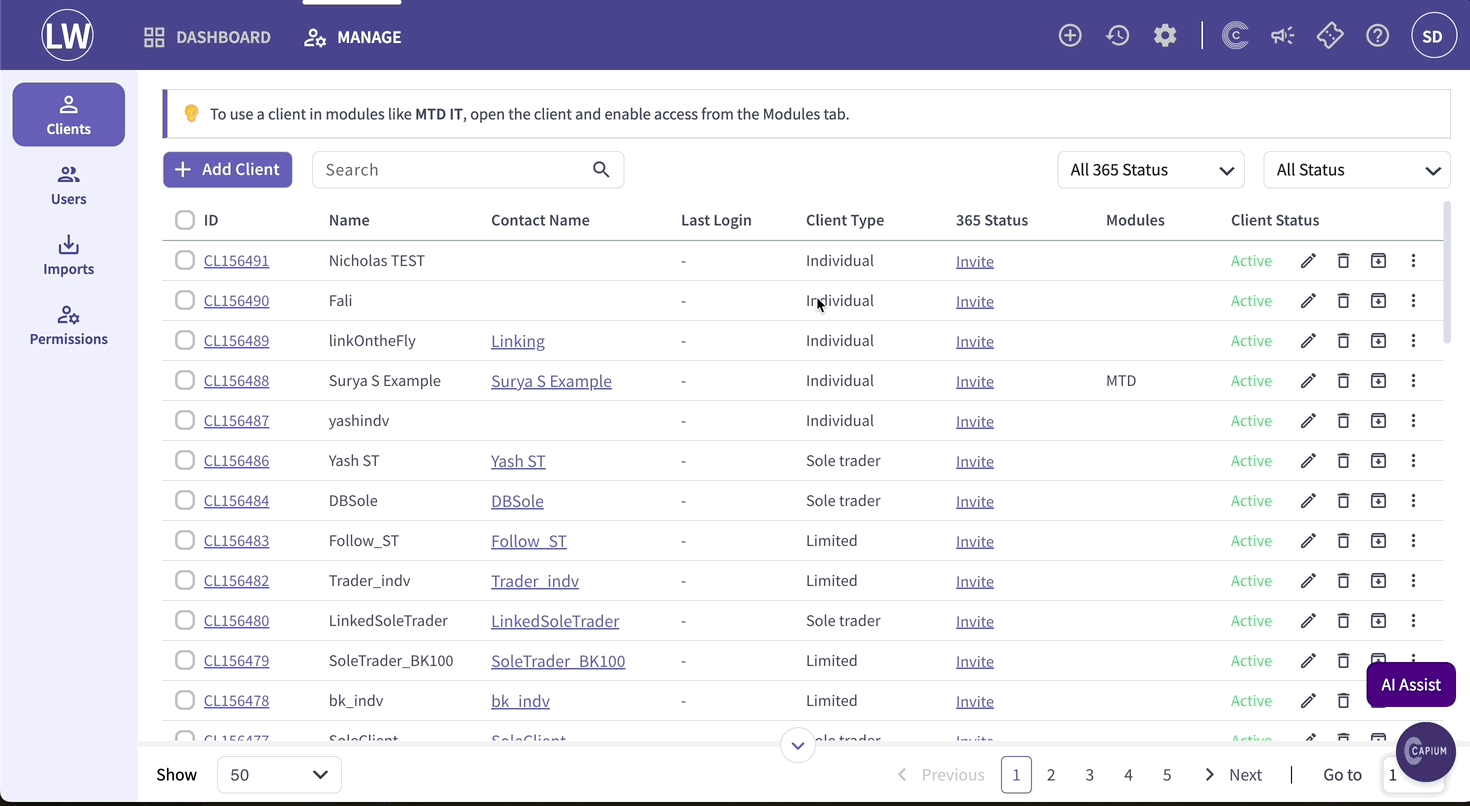Delete the Fali client using the trash icon

tap(1343, 301)
